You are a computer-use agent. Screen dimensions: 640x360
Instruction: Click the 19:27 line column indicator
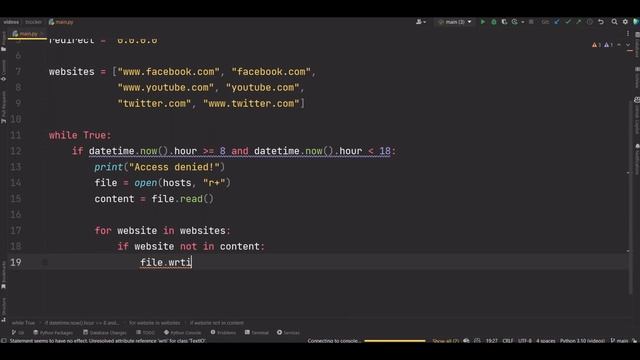click(491, 341)
